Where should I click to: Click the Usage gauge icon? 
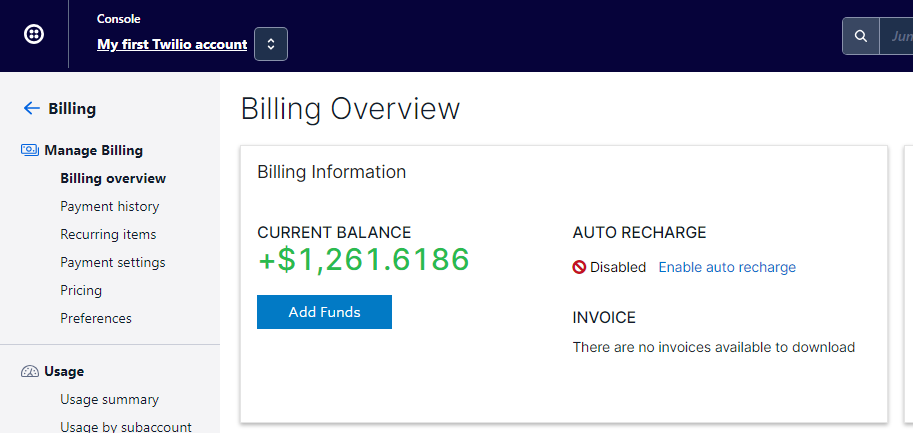pyautogui.click(x=30, y=371)
